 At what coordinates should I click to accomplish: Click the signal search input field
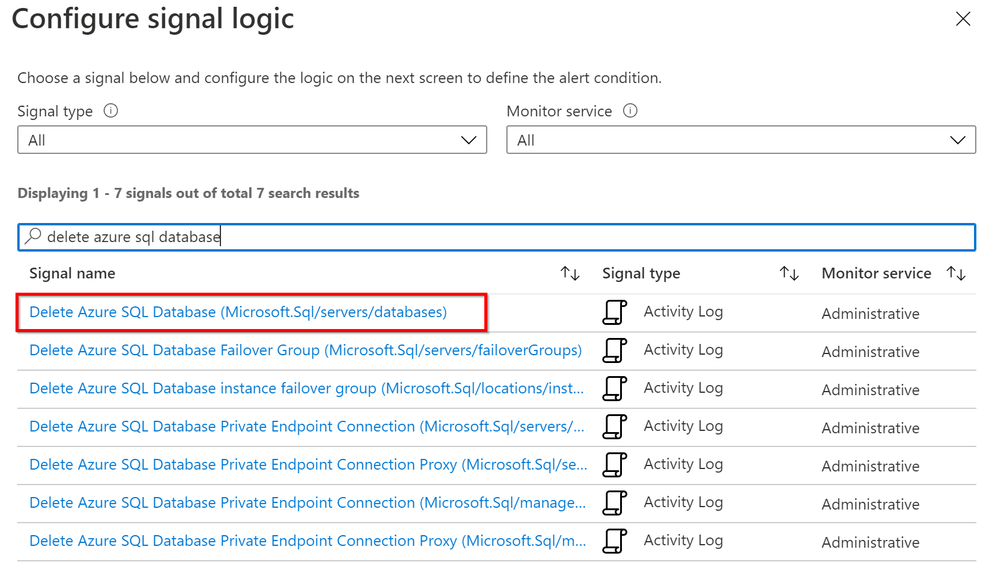[x=500, y=237]
